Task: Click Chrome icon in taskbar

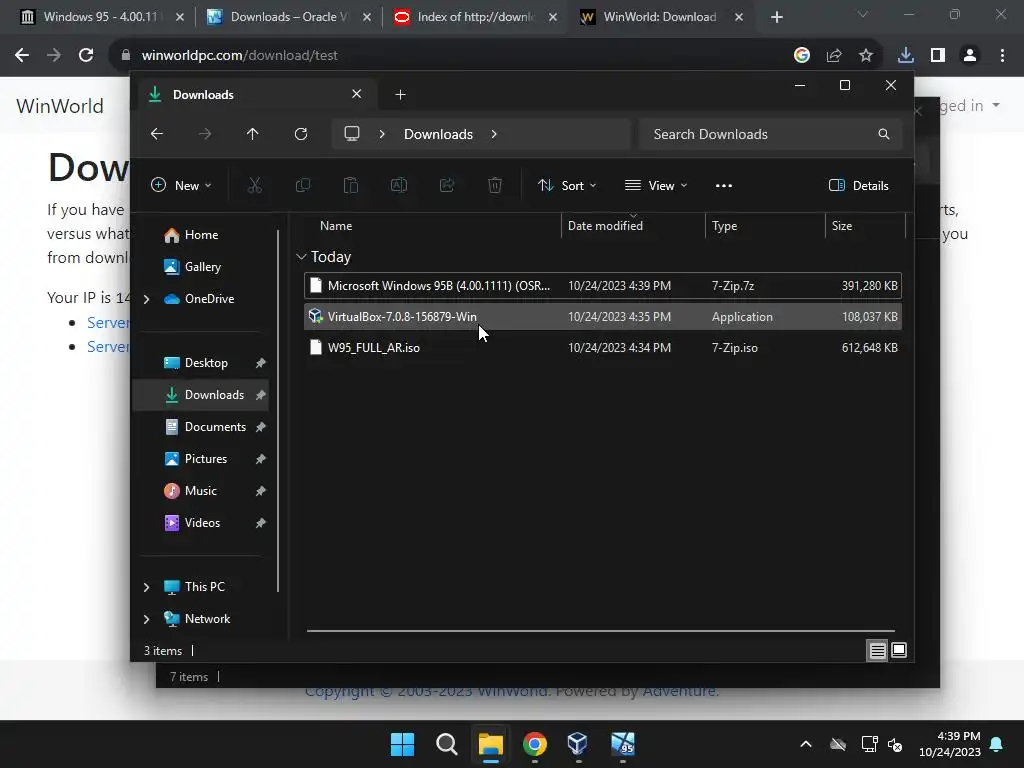Action: (534, 744)
